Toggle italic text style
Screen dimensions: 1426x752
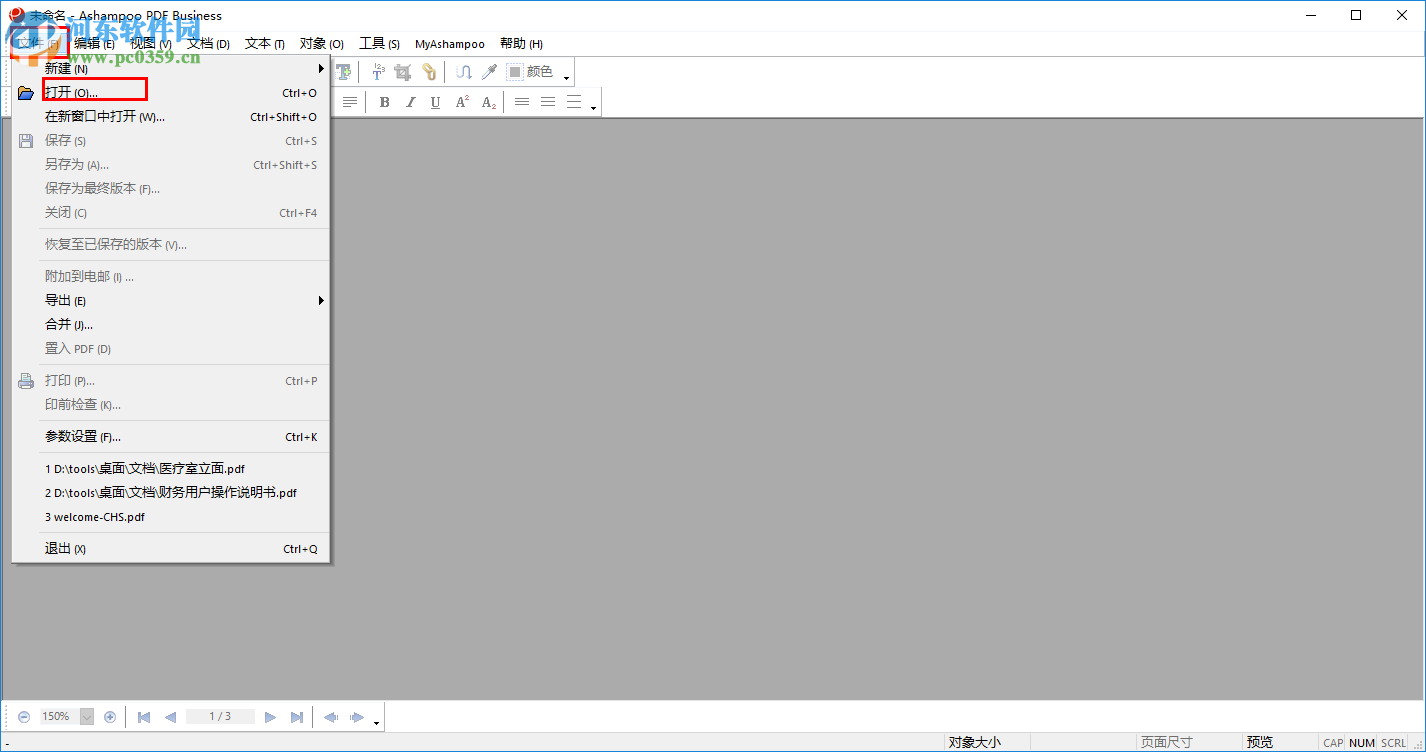tap(410, 102)
